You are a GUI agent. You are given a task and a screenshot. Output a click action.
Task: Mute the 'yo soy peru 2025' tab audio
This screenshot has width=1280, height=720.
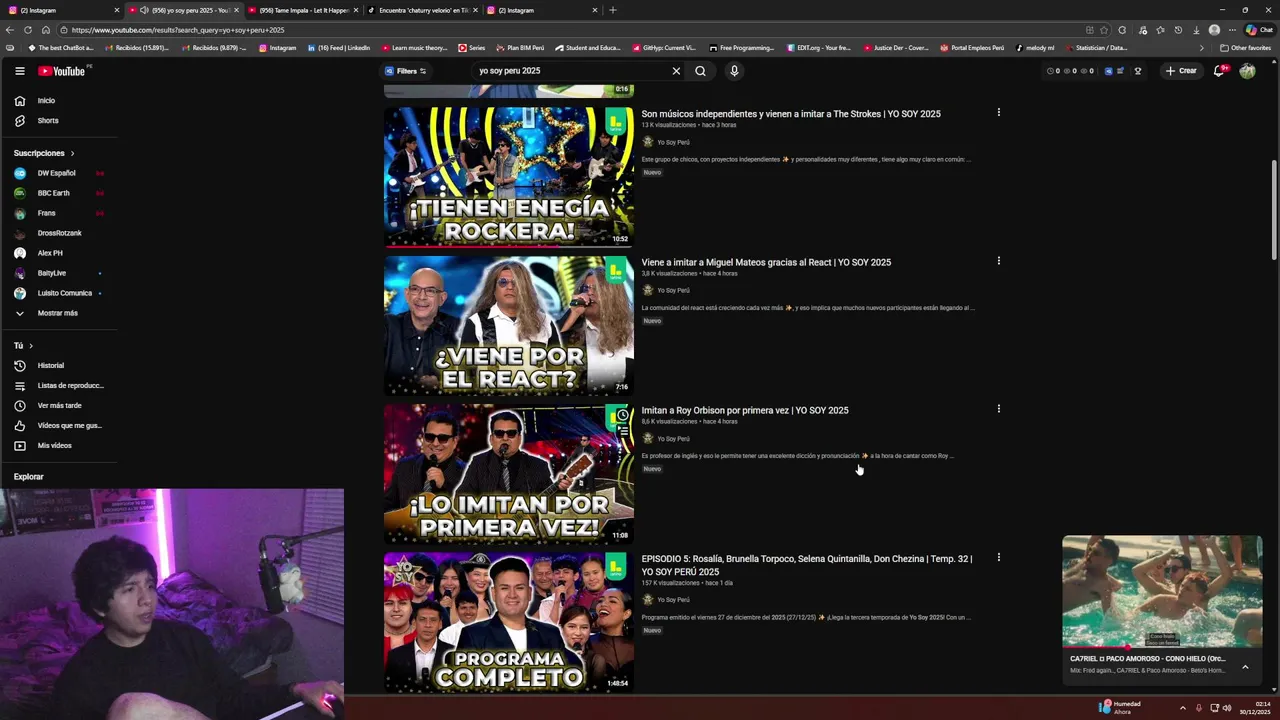(x=144, y=10)
